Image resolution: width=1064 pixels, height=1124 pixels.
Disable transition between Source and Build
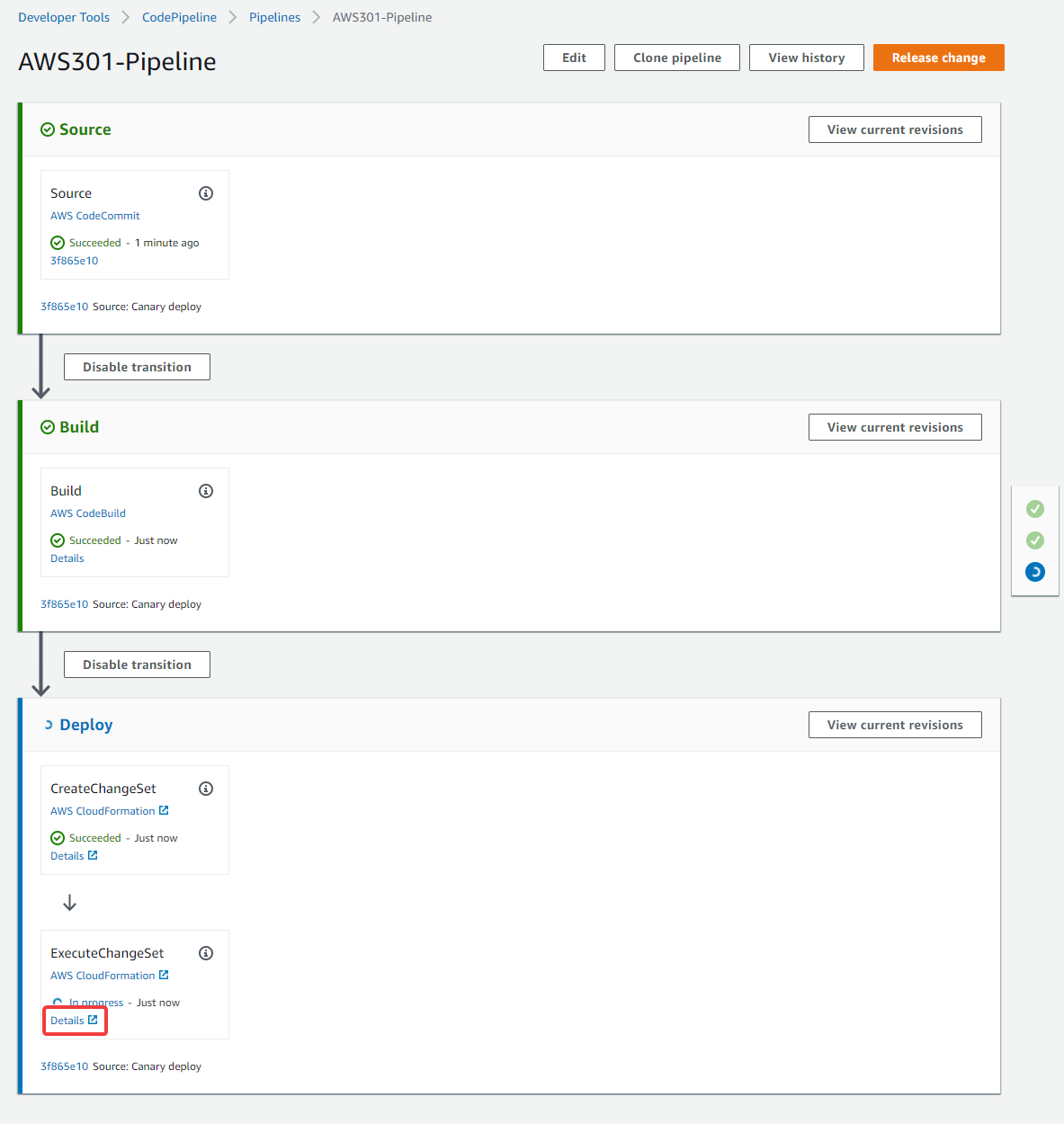[x=137, y=367]
